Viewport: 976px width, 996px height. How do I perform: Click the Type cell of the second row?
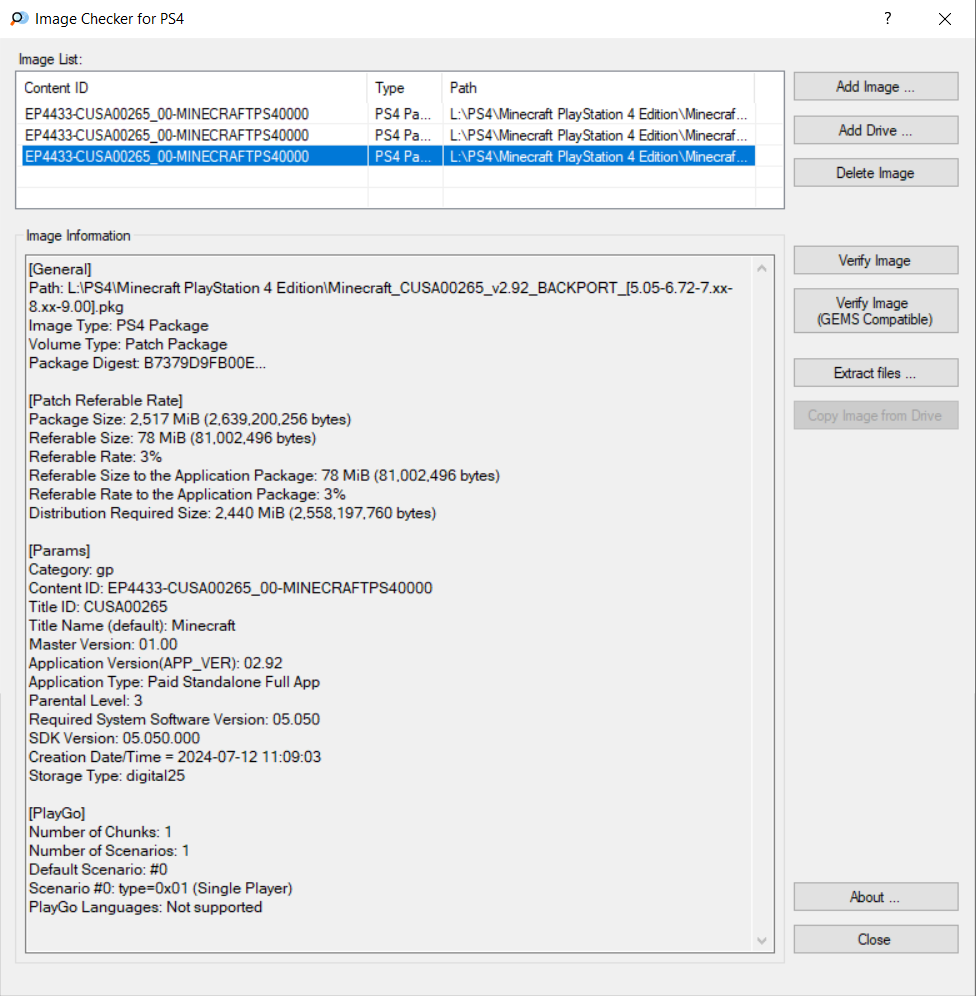[x=403, y=135]
